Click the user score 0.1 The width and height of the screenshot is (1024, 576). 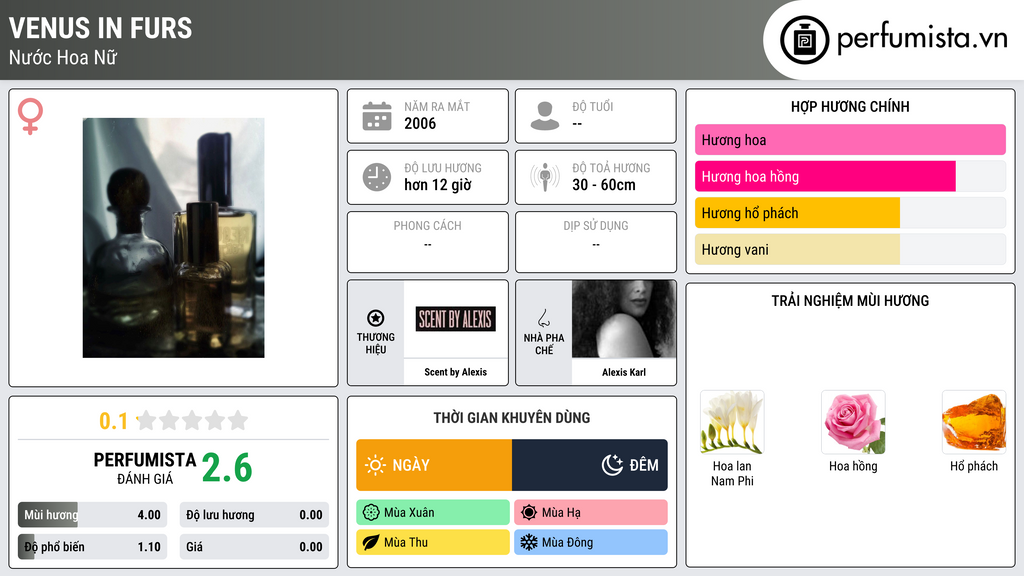[114, 421]
